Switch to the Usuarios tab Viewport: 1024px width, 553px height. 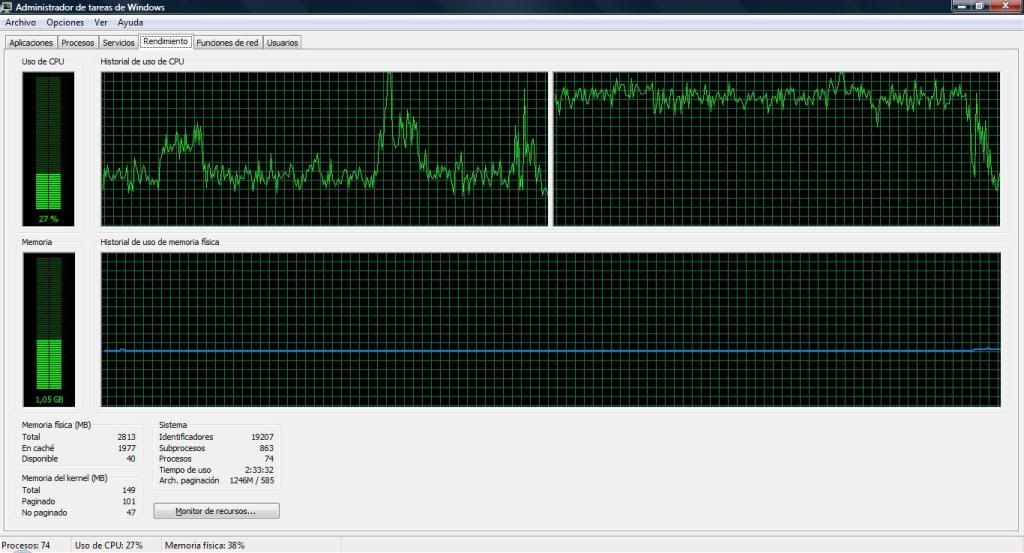[x=283, y=43]
